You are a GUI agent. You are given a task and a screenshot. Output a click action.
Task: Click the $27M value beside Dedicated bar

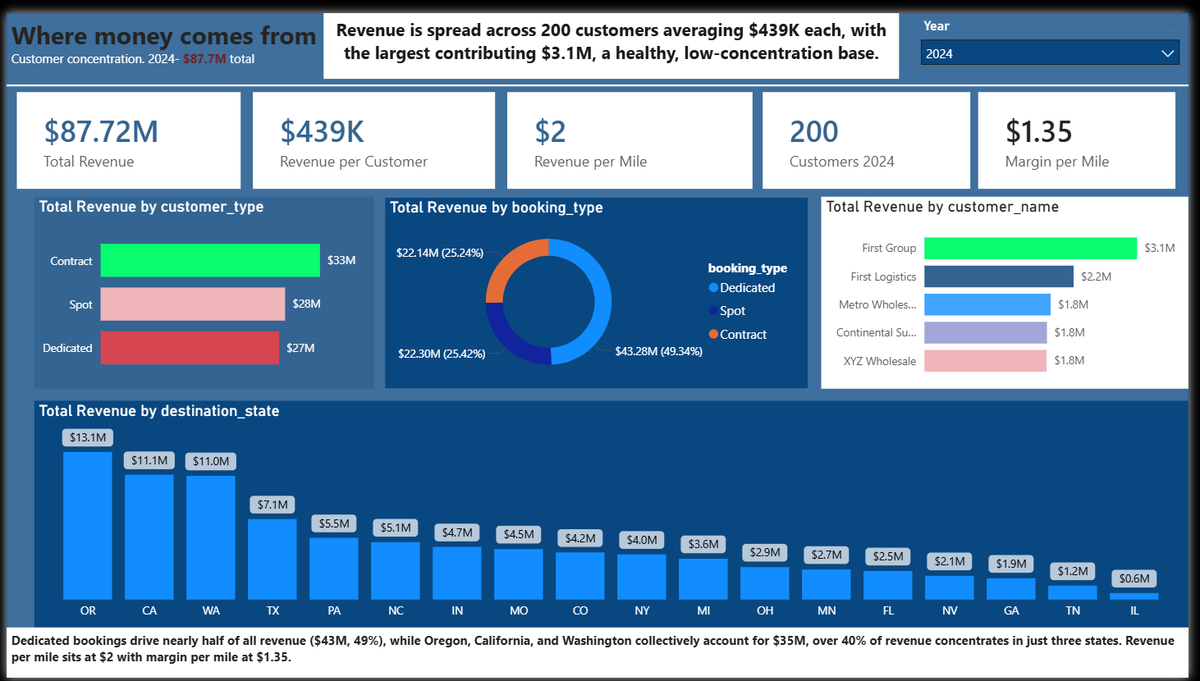point(300,348)
